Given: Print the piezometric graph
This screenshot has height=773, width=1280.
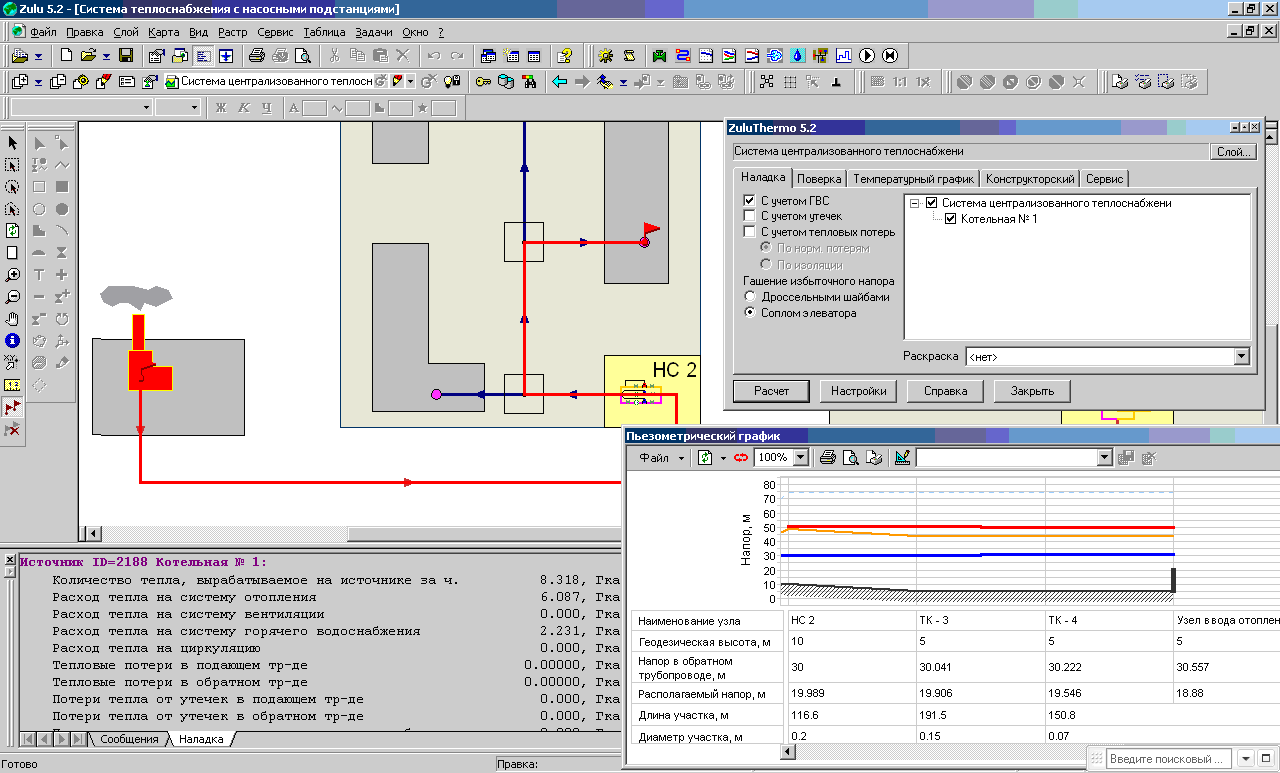Looking at the screenshot, I should [x=828, y=458].
